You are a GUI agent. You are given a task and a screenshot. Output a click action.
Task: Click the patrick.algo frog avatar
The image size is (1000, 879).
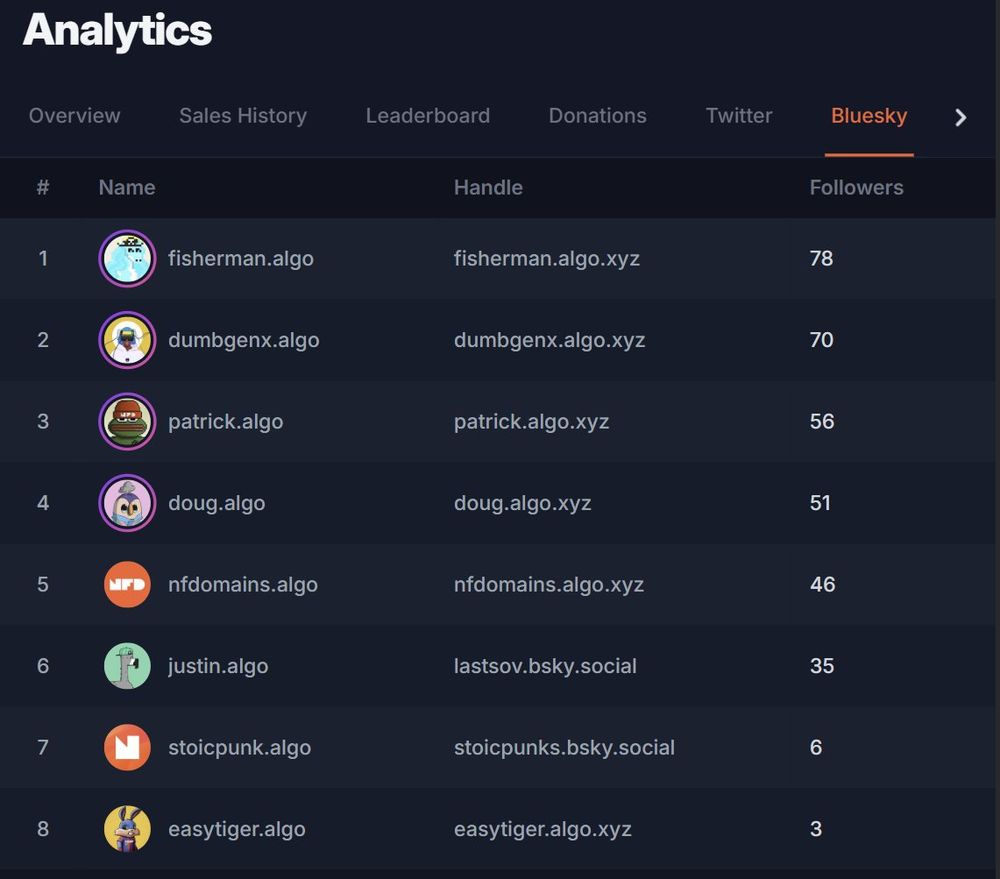tap(128, 422)
